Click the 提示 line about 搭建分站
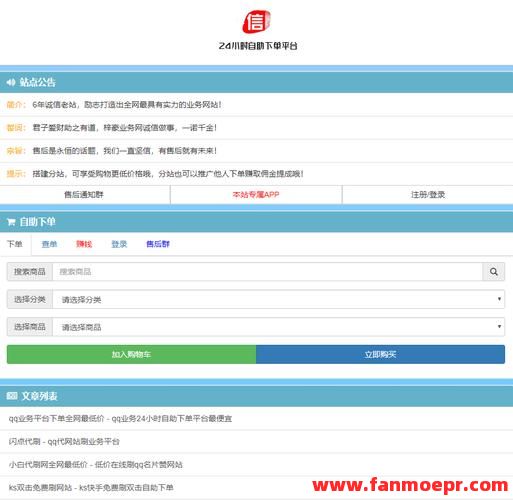 coord(155,174)
